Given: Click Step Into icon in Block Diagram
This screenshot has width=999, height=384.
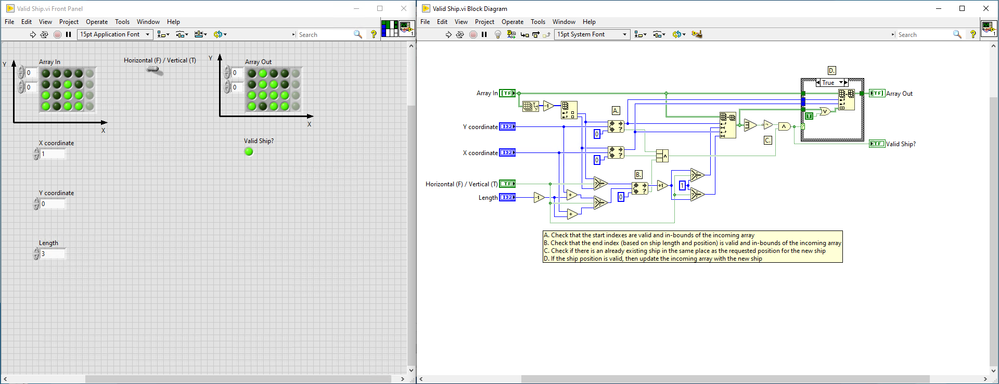Looking at the screenshot, I should tap(525, 34).
